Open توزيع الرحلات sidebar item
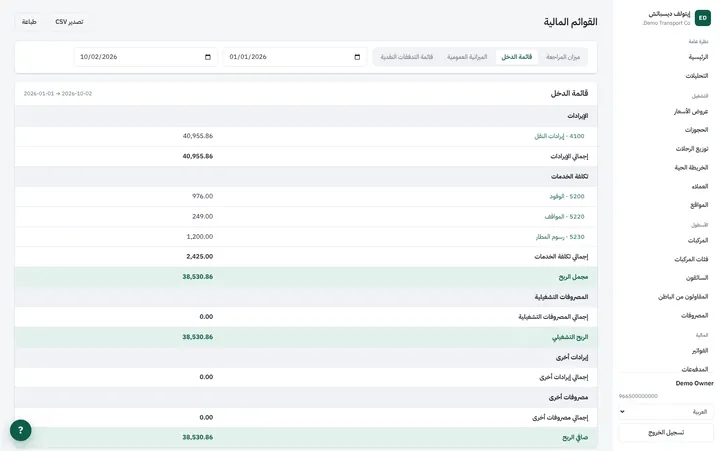Viewport: 720px width, 451px height. coord(692,149)
